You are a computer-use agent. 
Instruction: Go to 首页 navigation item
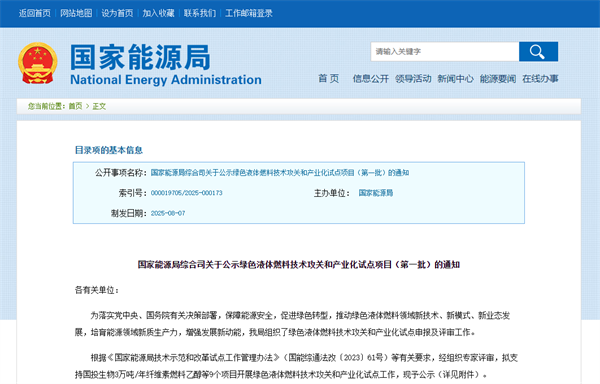coord(329,78)
